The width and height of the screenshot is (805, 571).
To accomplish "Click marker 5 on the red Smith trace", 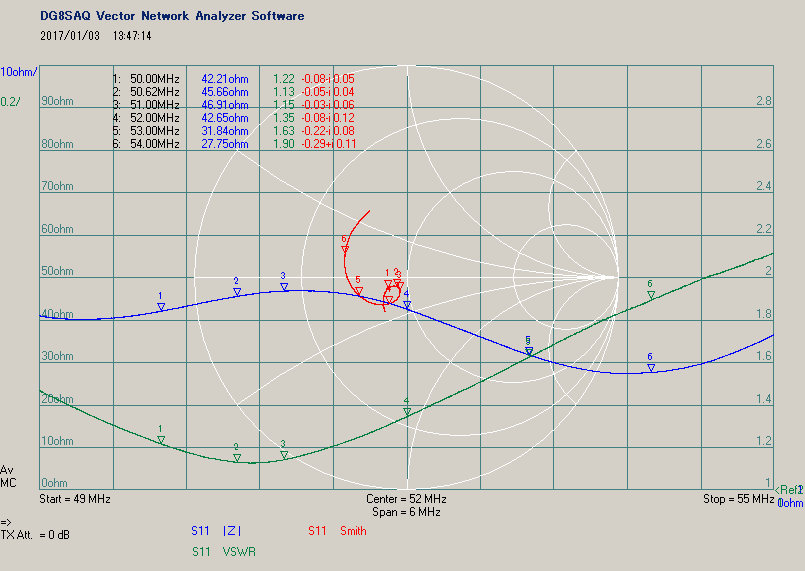I will [x=358, y=291].
